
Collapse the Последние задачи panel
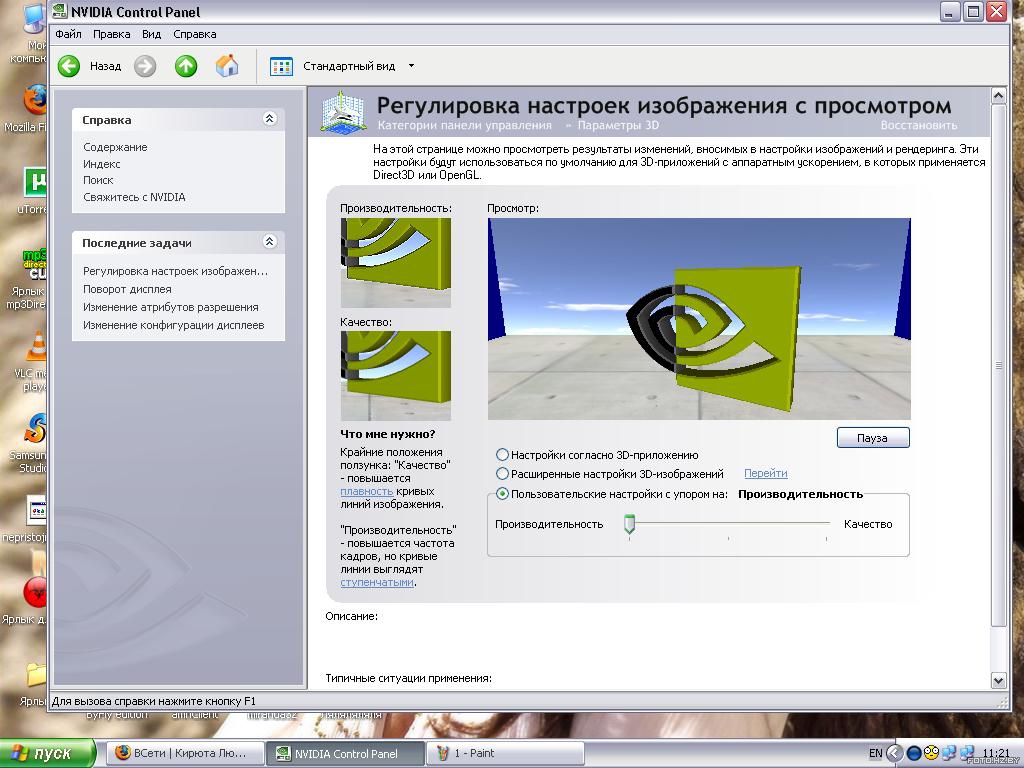(269, 242)
